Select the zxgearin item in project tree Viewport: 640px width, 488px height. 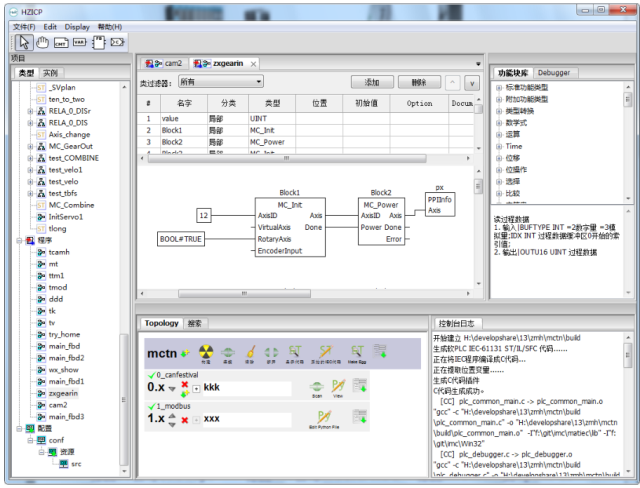point(64,394)
